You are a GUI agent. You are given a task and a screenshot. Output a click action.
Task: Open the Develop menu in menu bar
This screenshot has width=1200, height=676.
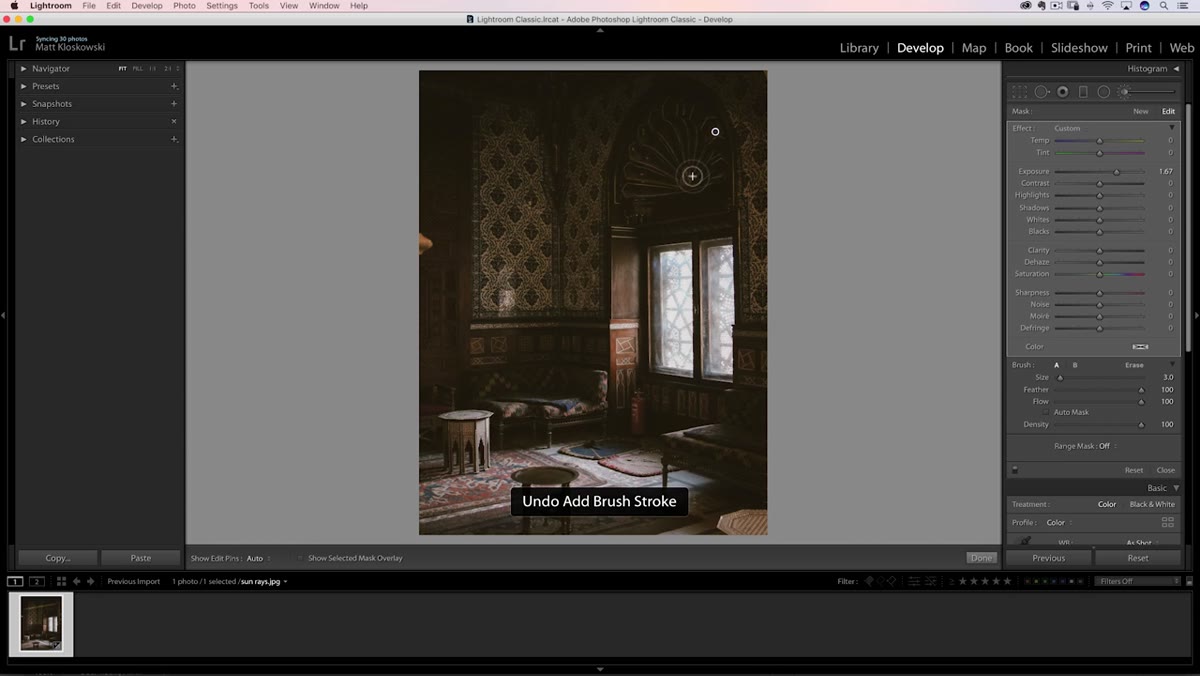(147, 6)
